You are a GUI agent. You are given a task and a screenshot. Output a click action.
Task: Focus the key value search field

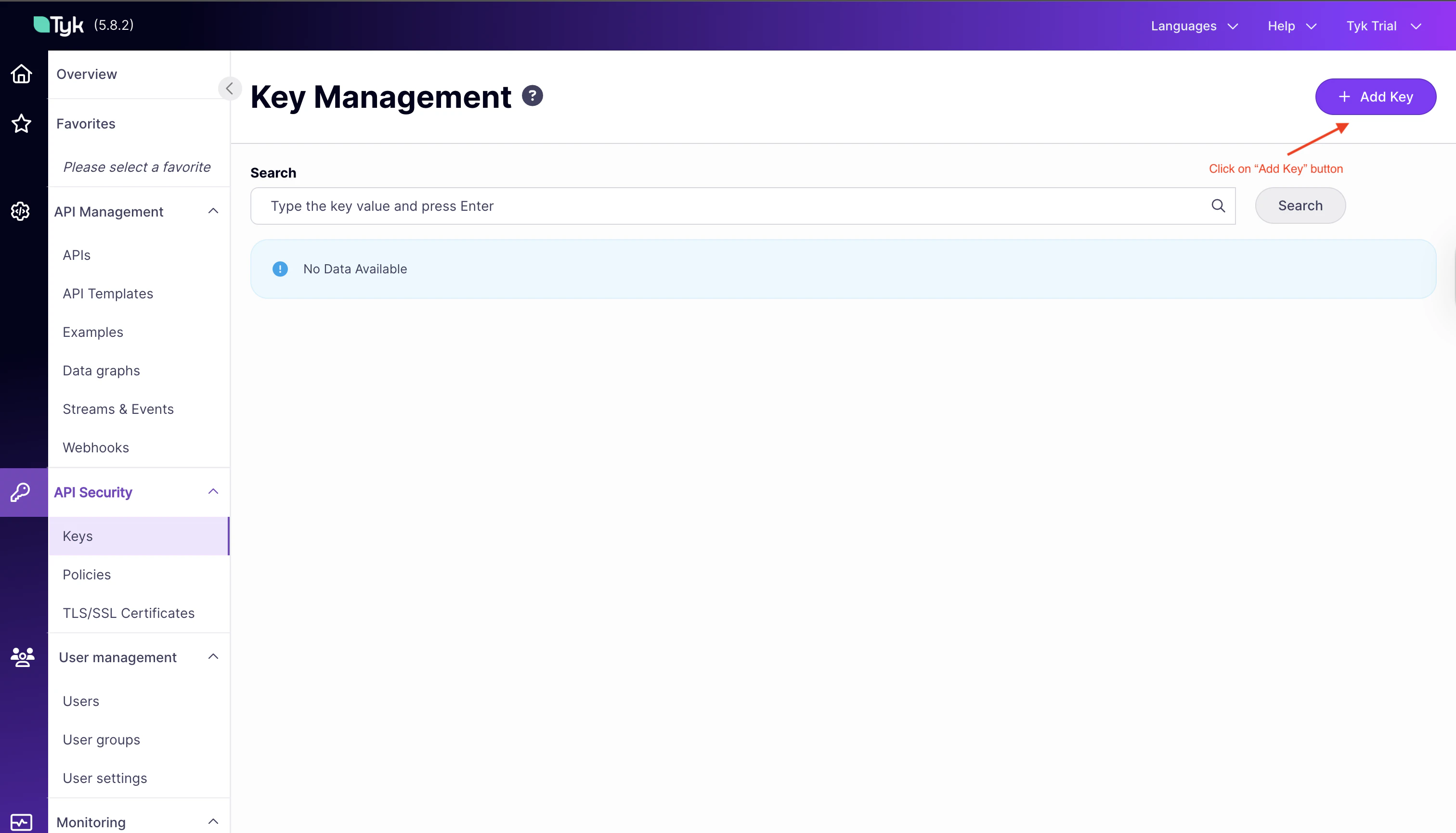[733, 206]
